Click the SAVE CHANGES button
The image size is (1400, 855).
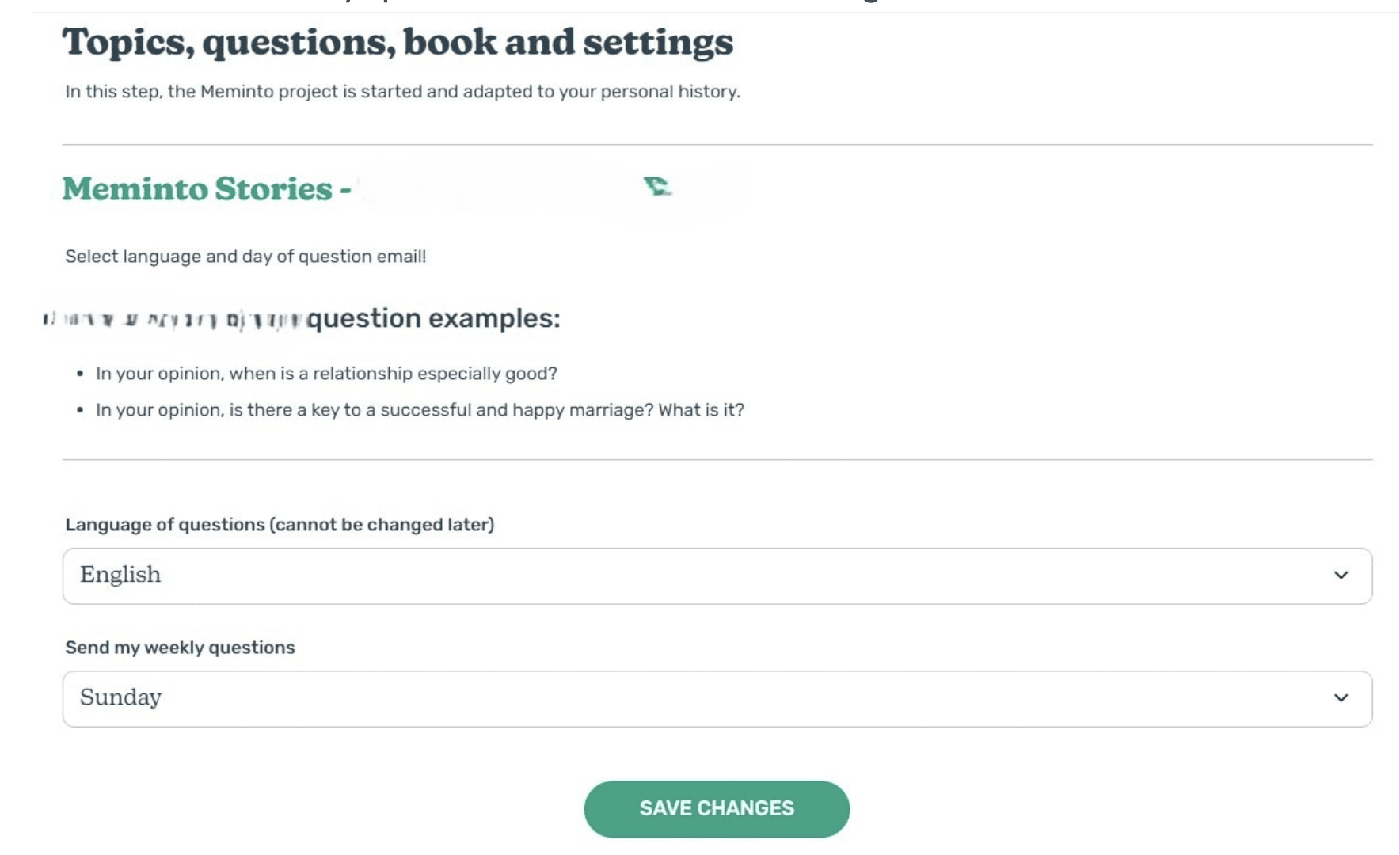[x=717, y=808]
